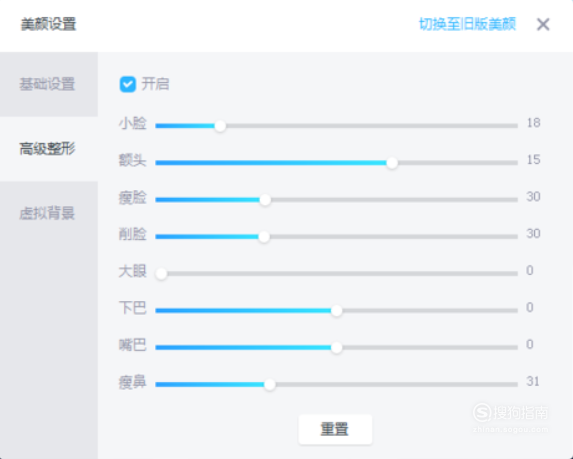Click the 下巴 slider handle

tap(337, 311)
